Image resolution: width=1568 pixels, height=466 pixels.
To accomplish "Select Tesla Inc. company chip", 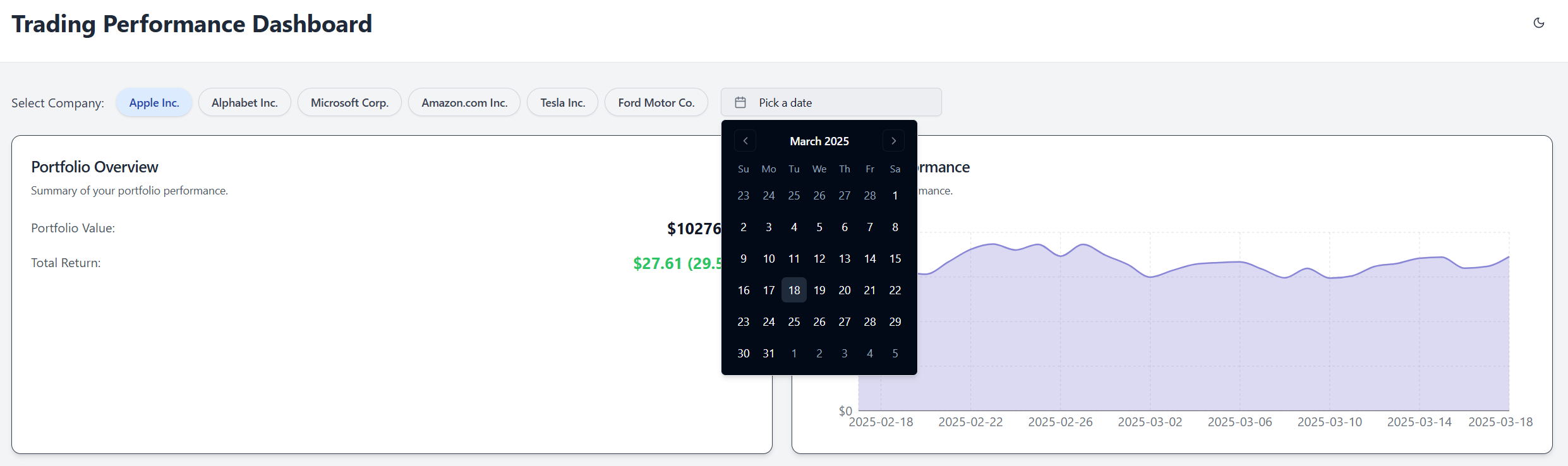I will [563, 102].
